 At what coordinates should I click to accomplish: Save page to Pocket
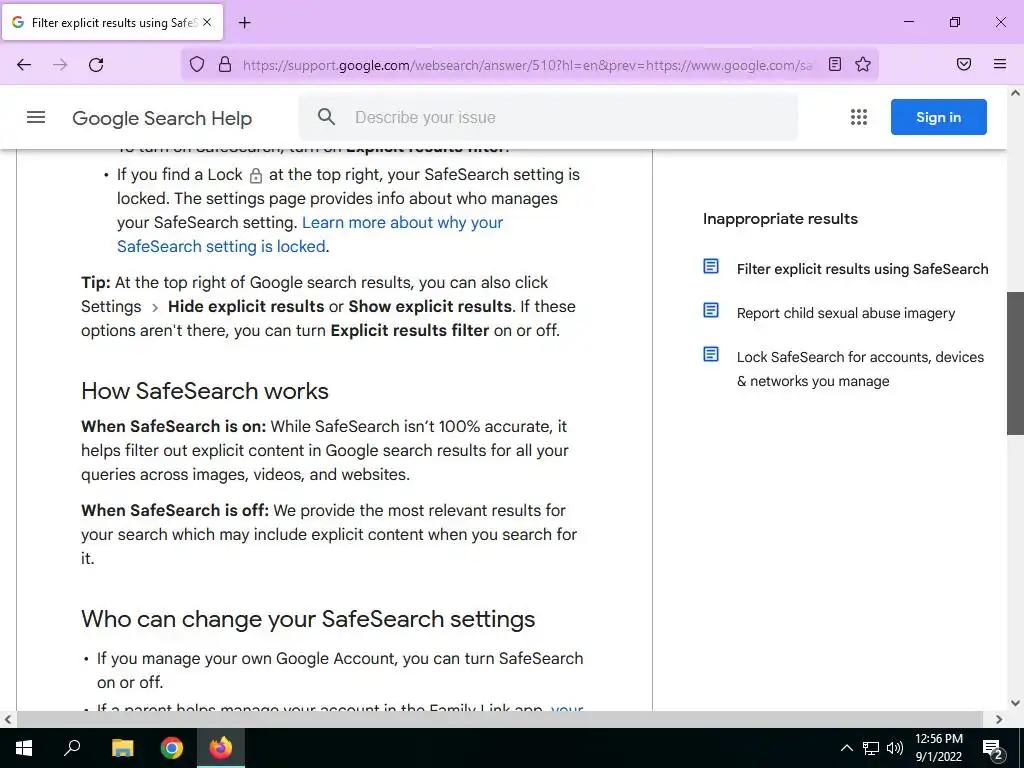pyautogui.click(x=964, y=64)
